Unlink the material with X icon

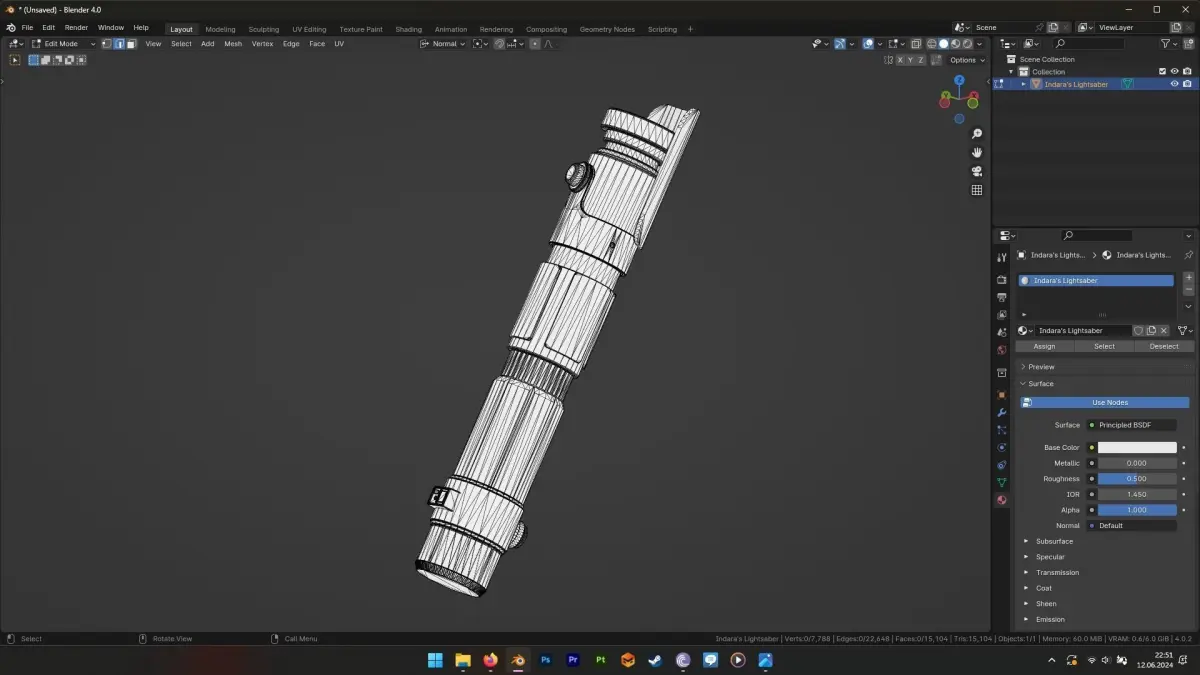(x=1164, y=331)
